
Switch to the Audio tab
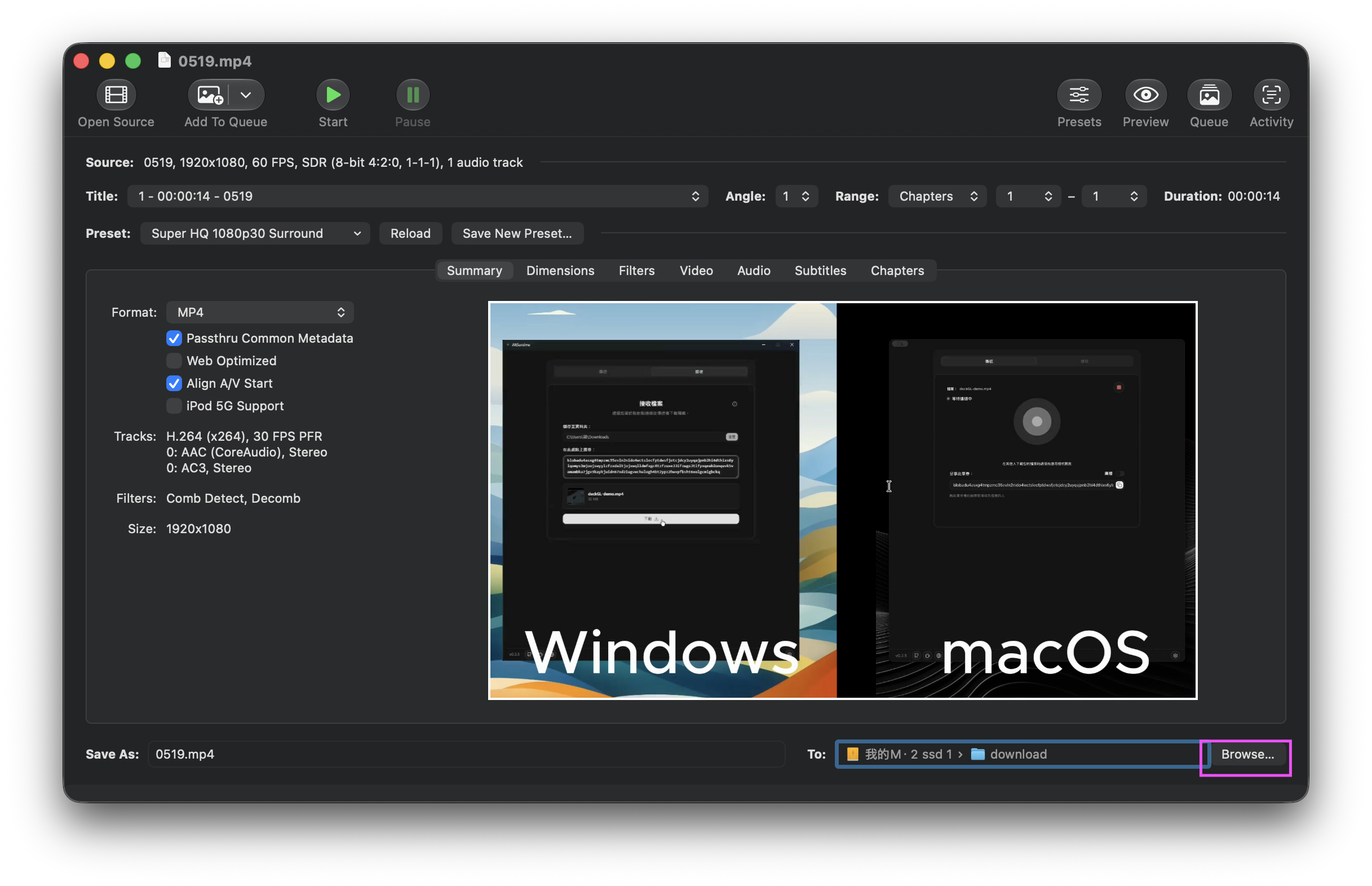[x=754, y=271]
